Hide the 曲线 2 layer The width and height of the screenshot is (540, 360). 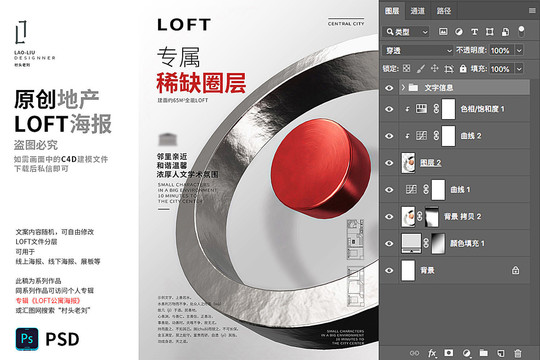click(389, 136)
